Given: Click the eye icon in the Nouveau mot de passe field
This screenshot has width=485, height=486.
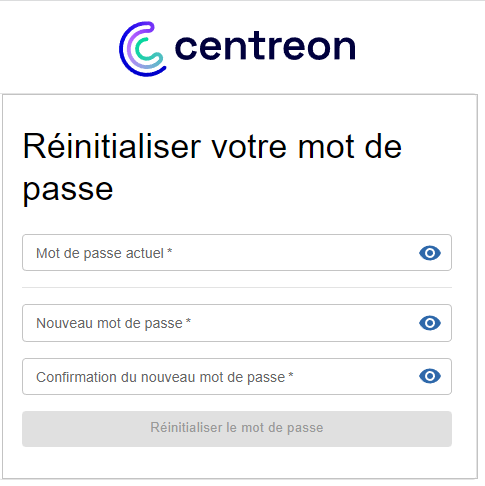Looking at the screenshot, I should click(x=430, y=323).
